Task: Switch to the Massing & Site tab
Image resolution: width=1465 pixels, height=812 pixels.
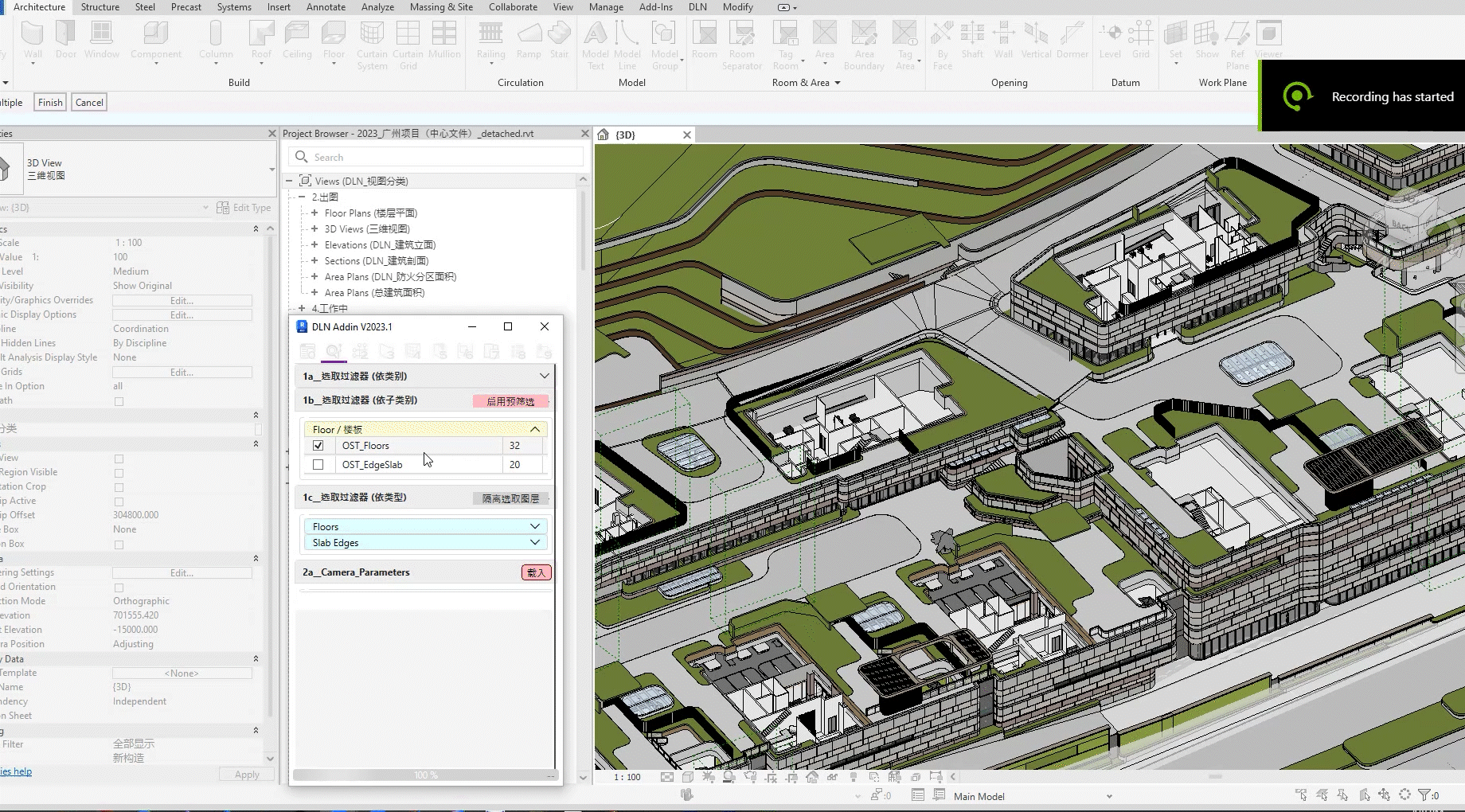Action: click(441, 7)
